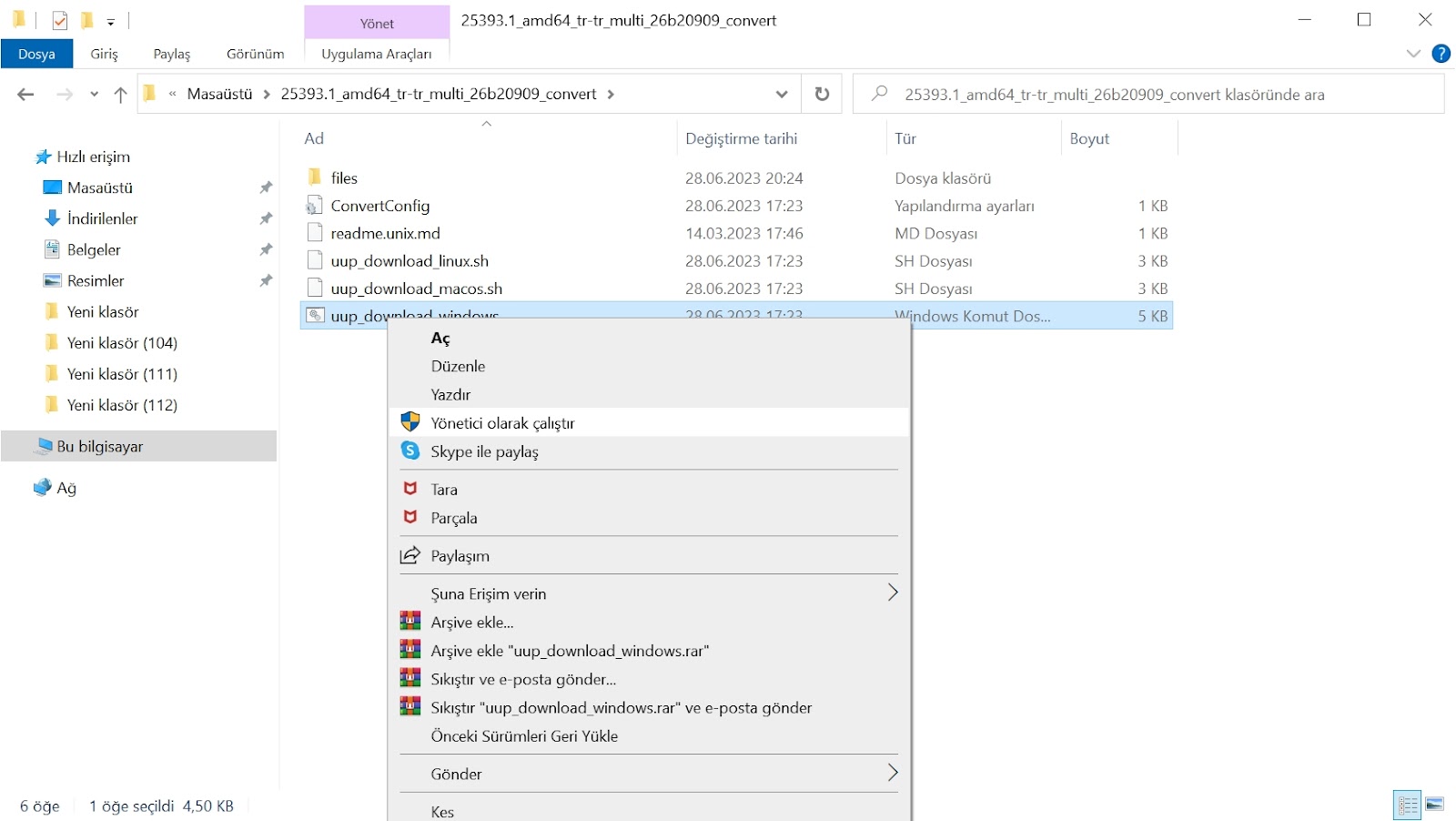Viewport: 1456px width, 821px height.
Task: Go back with the back arrow
Action: pyautogui.click(x=25, y=94)
